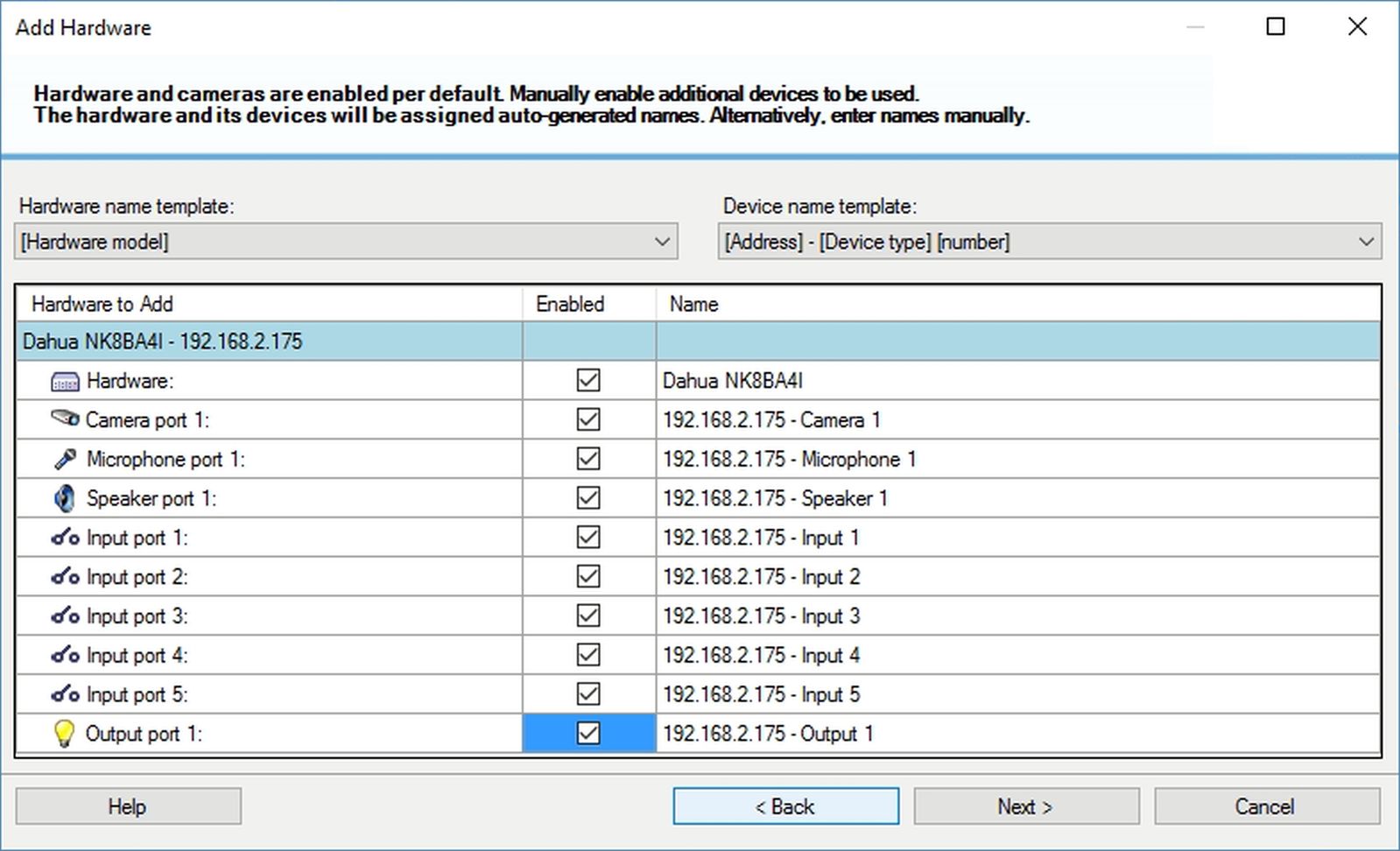1400x851 pixels.
Task: Click the Output port 1 lightbulb icon
Action: 64,734
